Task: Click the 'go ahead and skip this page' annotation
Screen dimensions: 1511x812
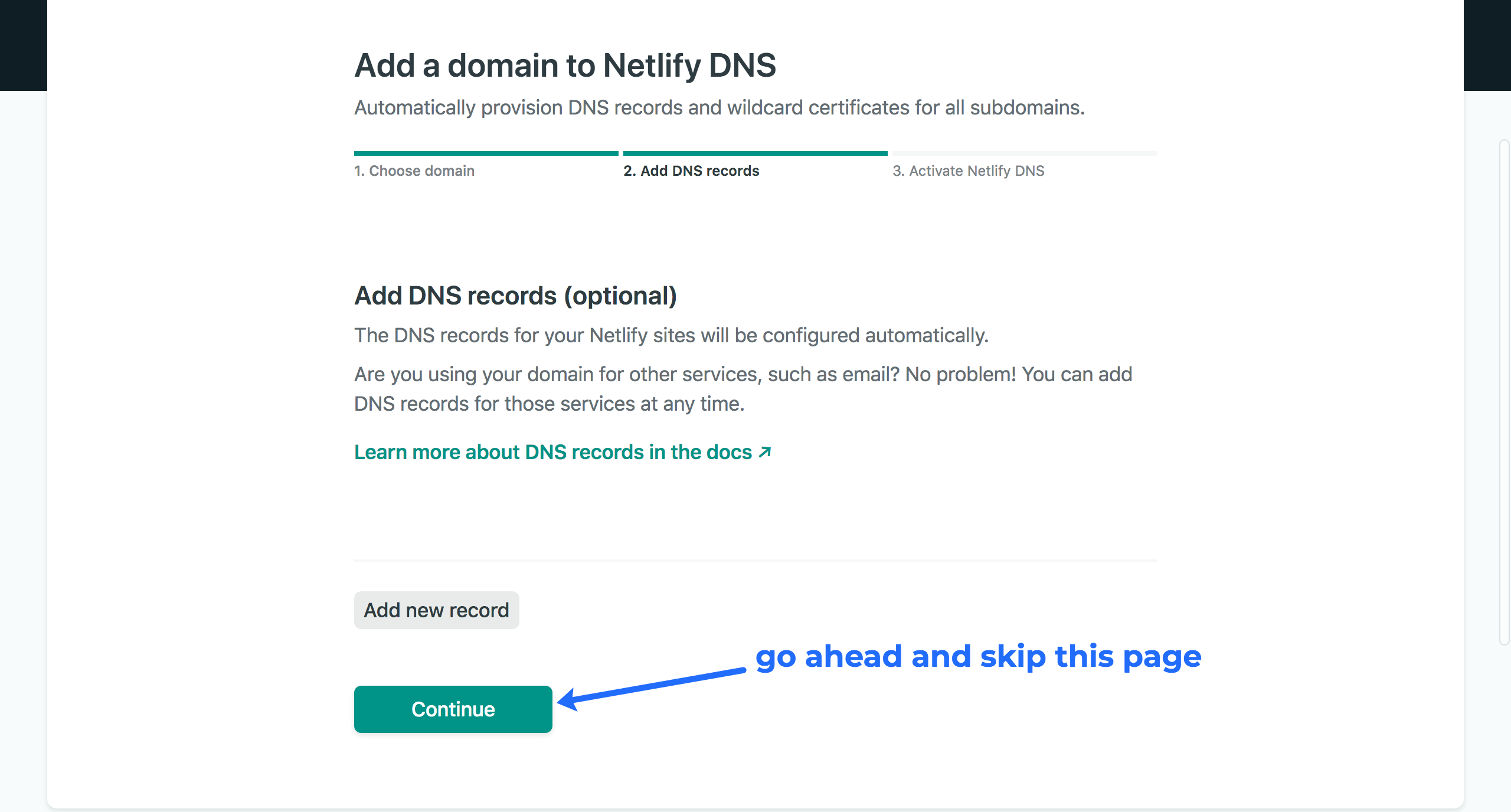Action: pos(978,657)
